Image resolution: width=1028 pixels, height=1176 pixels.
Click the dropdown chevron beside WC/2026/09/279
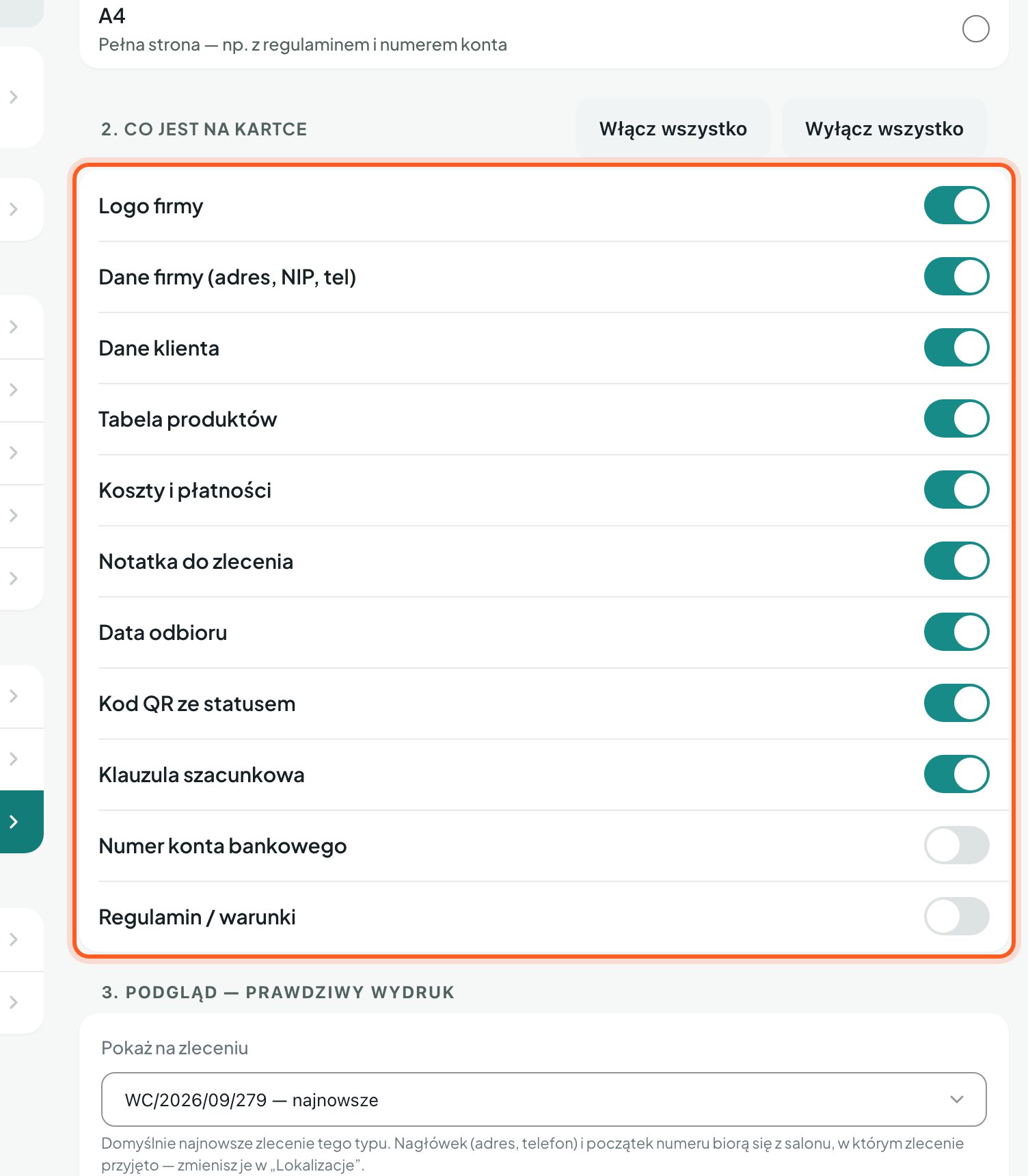pyautogui.click(x=956, y=1099)
